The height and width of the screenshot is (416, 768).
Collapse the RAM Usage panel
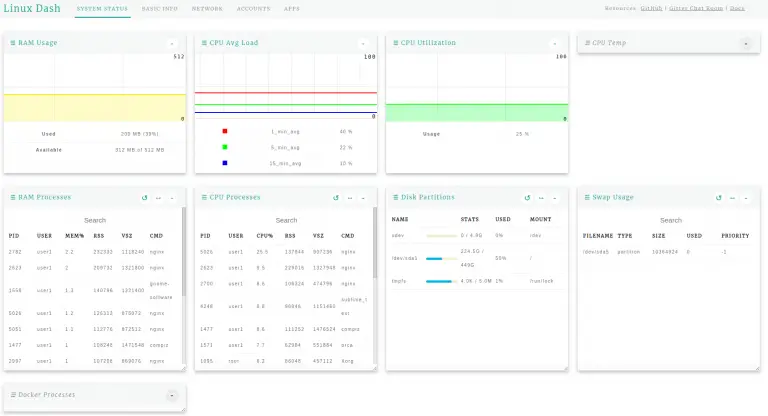pyautogui.click(x=171, y=44)
